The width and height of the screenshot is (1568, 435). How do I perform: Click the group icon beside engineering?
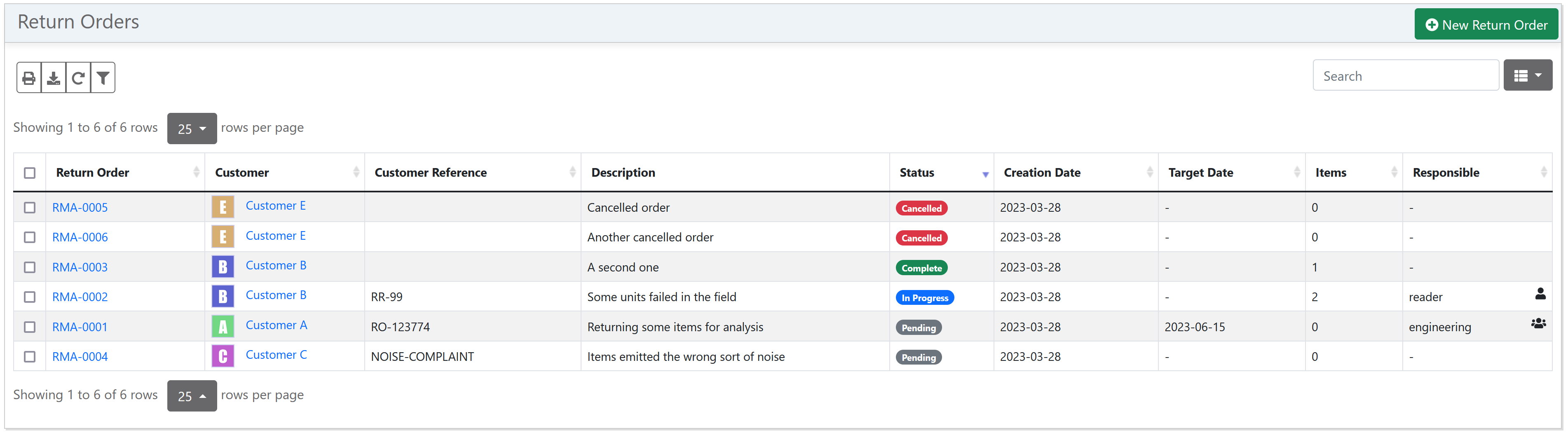pyautogui.click(x=1538, y=324)
